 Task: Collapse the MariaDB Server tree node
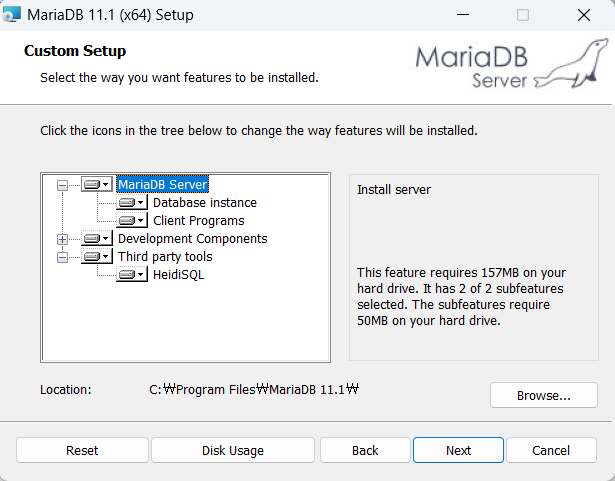tap(62, 185)
